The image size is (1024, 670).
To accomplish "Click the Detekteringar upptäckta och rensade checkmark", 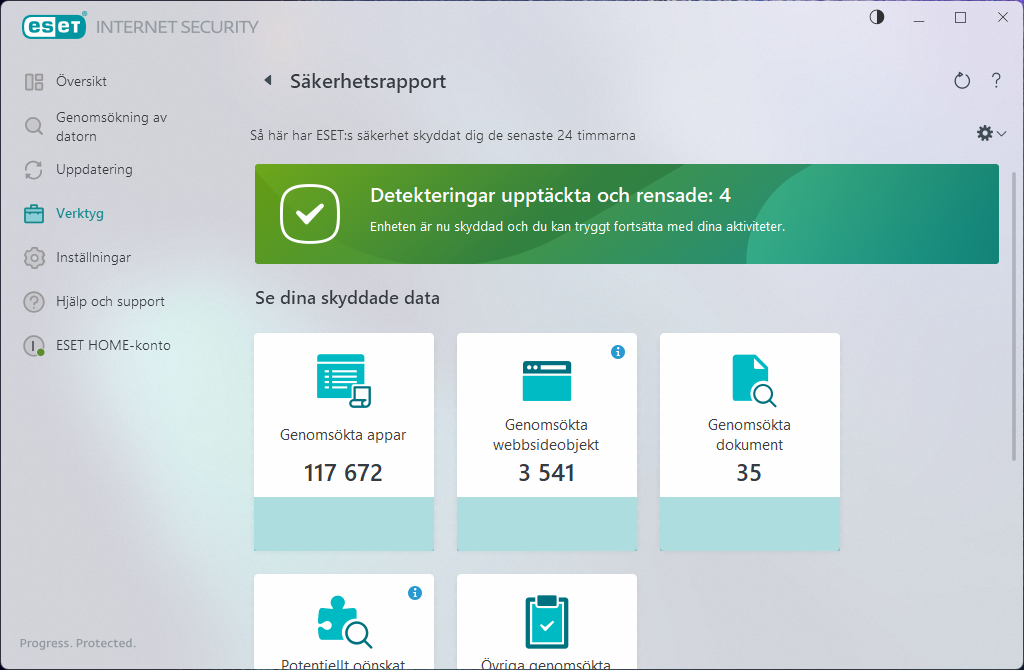I will [310, 213].
